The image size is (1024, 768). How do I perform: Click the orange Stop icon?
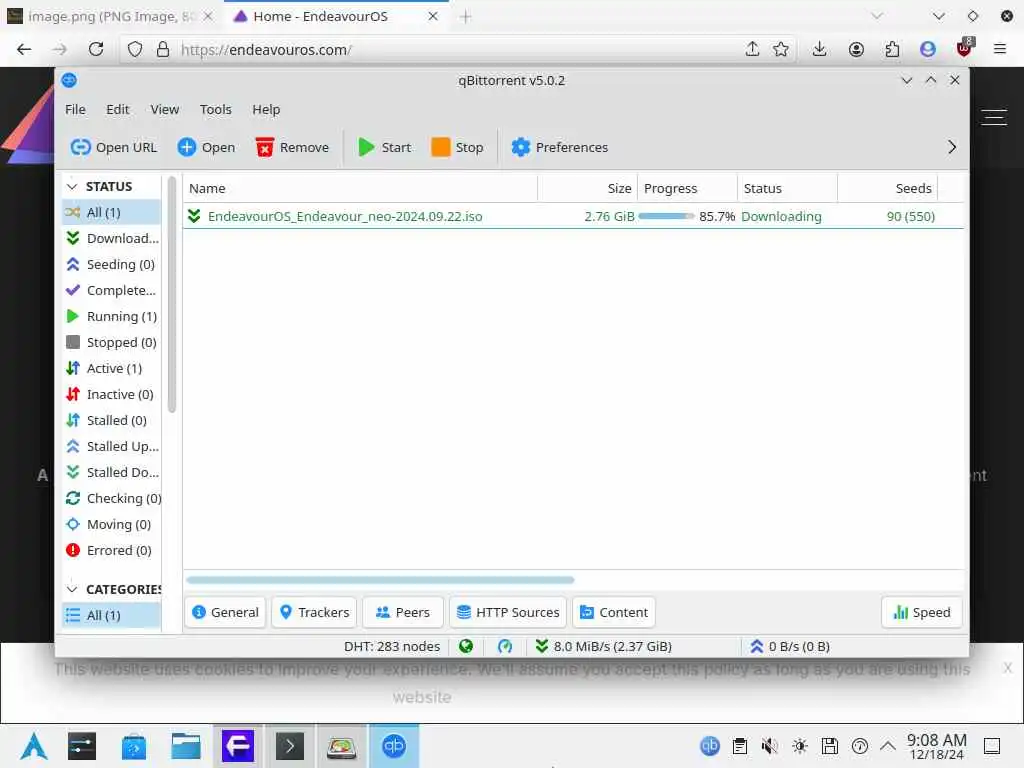pyautogui.click(x=441, y=147)
